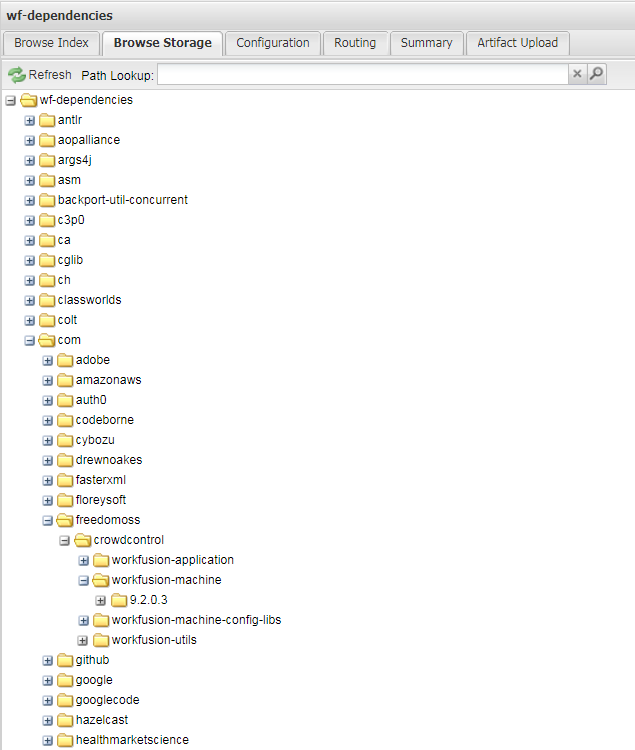Click the magnifier search icon for Path Lookup
Viewport: 635px width, 750px height.
click(x=596, y=74)
